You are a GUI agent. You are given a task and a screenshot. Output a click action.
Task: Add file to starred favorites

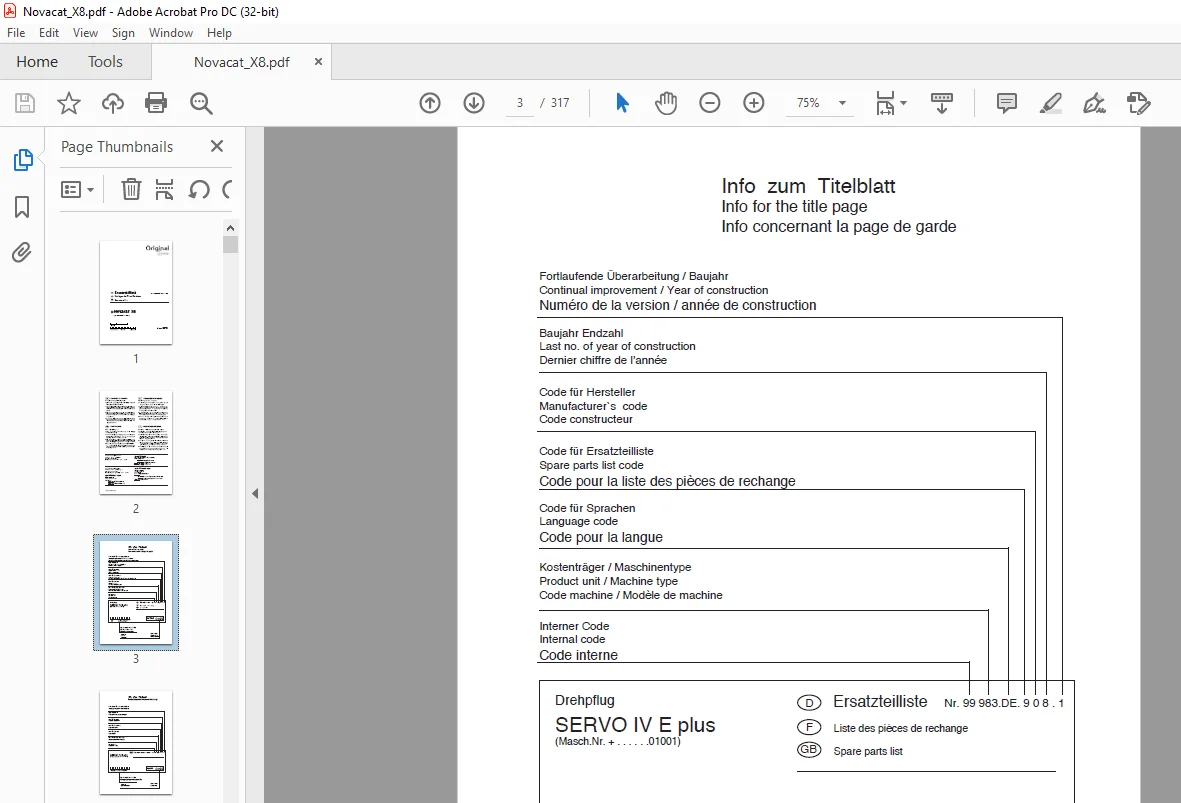69,103
